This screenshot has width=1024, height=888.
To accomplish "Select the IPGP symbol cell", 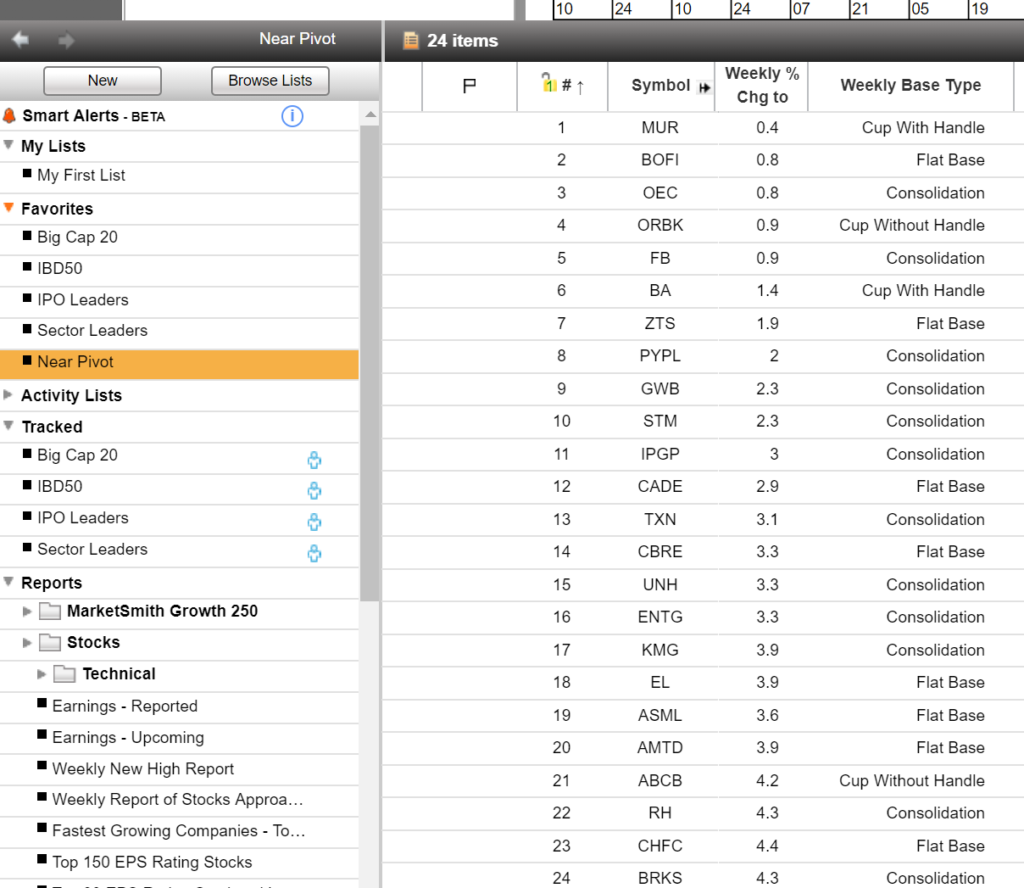I will (x=660, y=454).
